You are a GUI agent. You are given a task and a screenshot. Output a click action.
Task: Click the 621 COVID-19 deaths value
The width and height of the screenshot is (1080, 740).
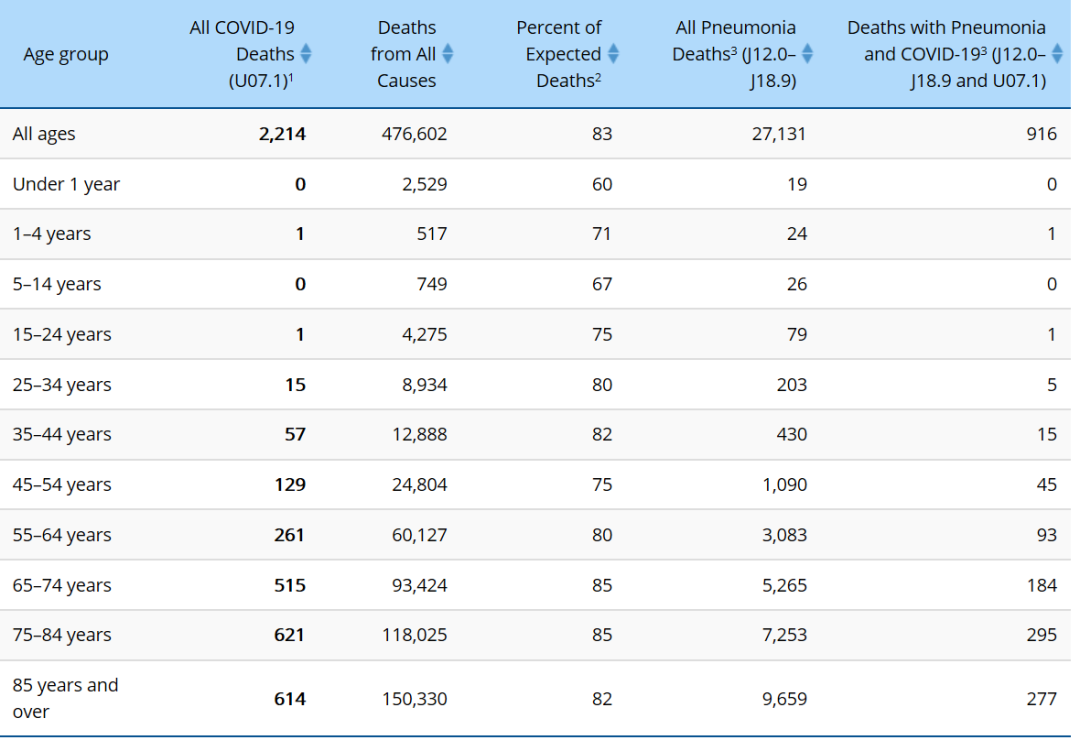pos(290,635)
